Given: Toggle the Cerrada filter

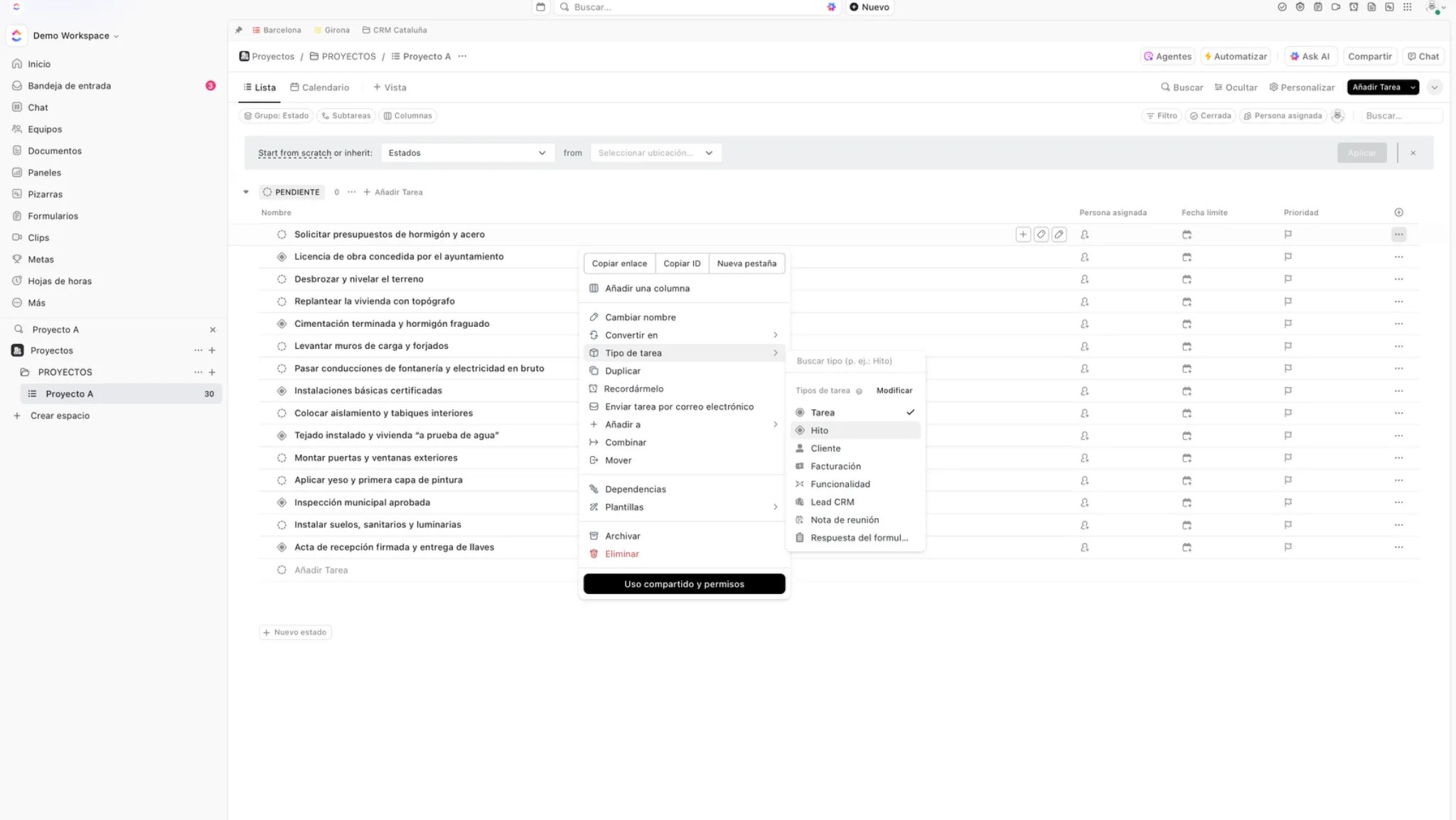Looking at the screenshot, I should (1211, 115).
